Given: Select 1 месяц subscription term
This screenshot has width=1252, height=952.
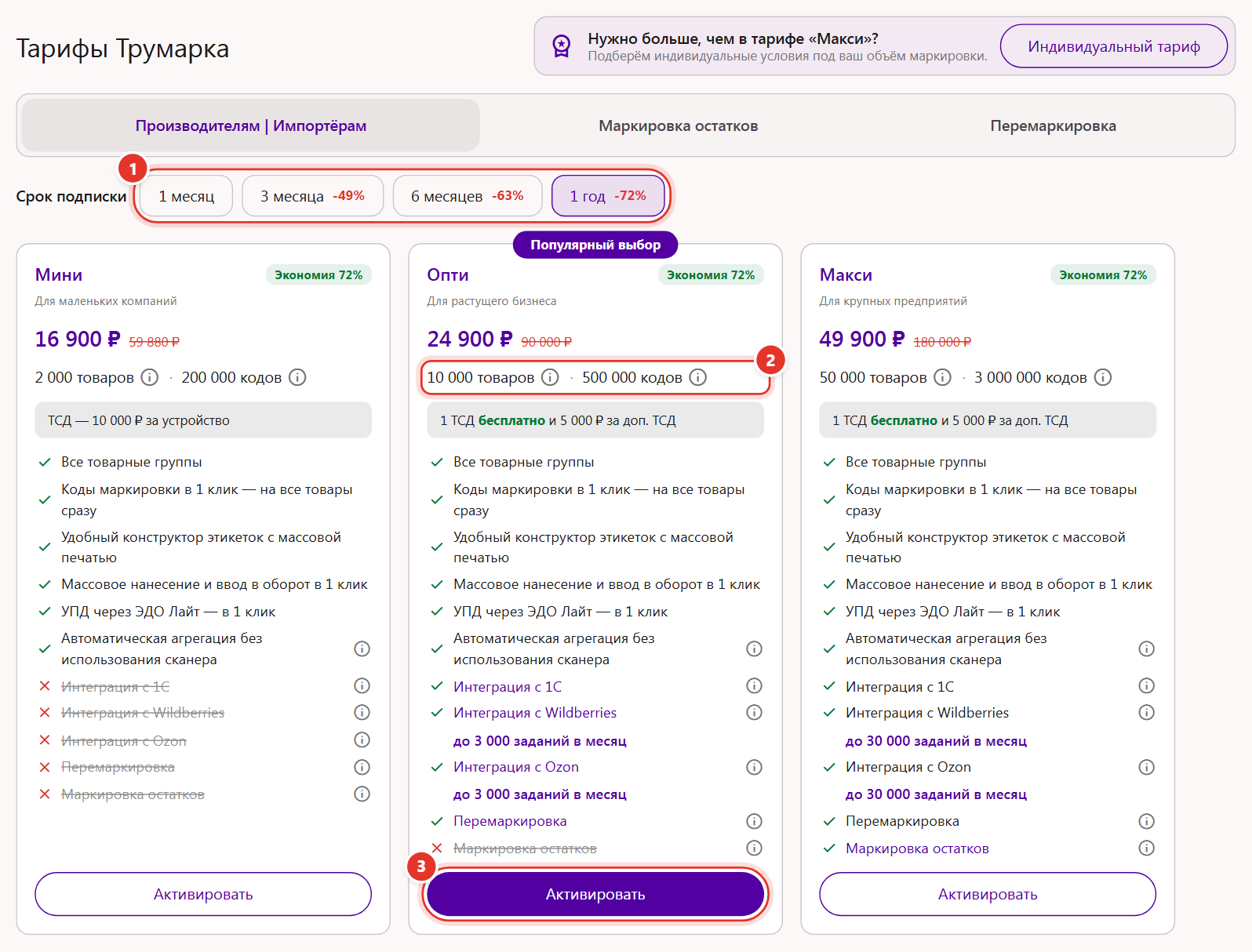Looking at the screenshot, I should [187, 196].
